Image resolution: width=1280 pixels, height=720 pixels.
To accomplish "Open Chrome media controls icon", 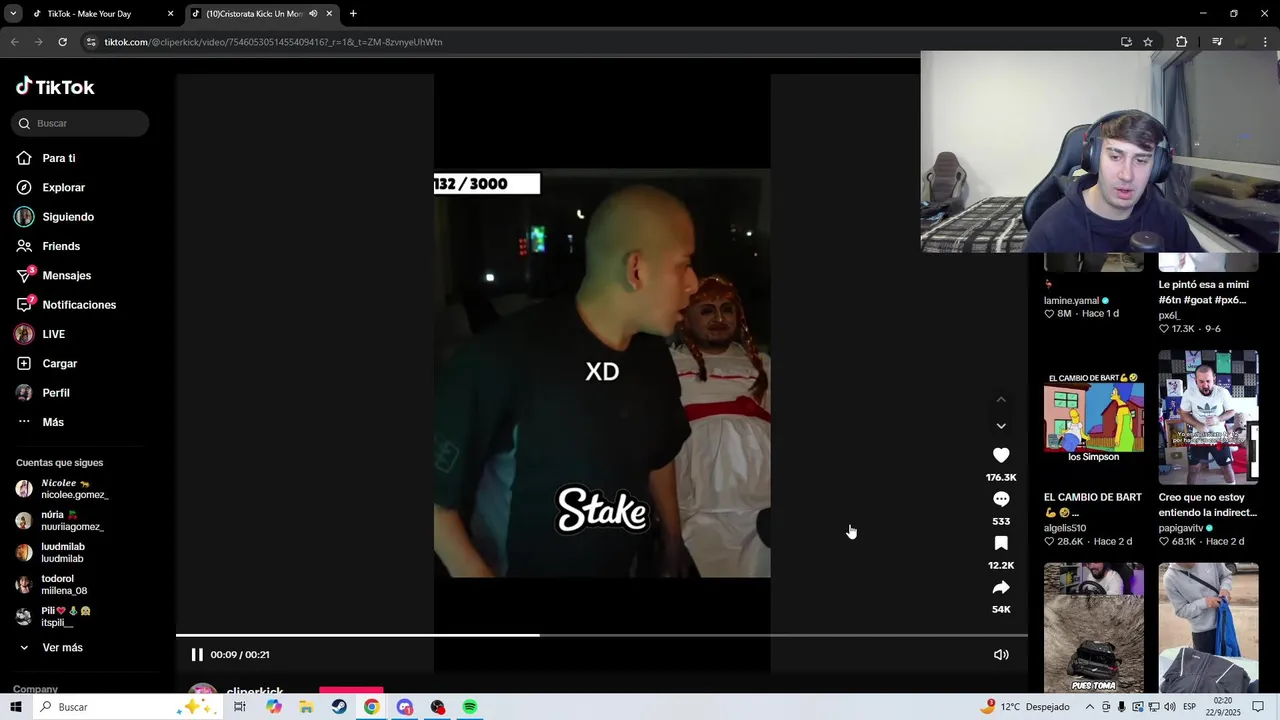I will [x=1217, y=42].
